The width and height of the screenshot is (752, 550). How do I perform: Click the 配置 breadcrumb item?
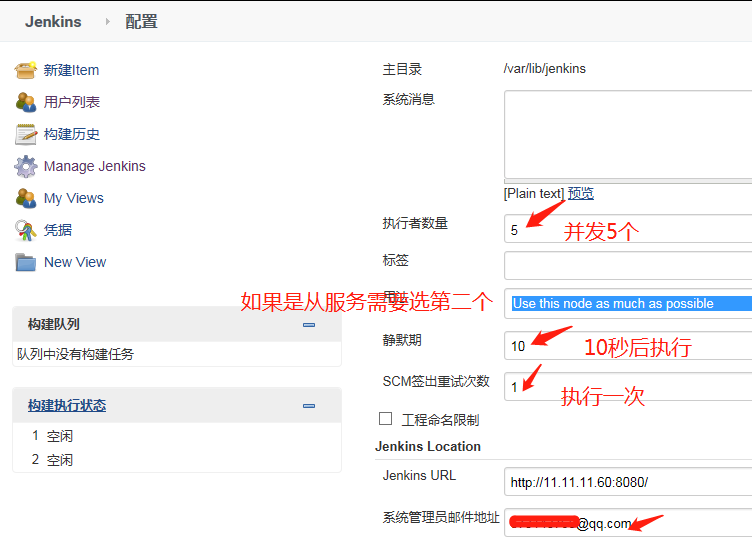(x=141, y=22)
